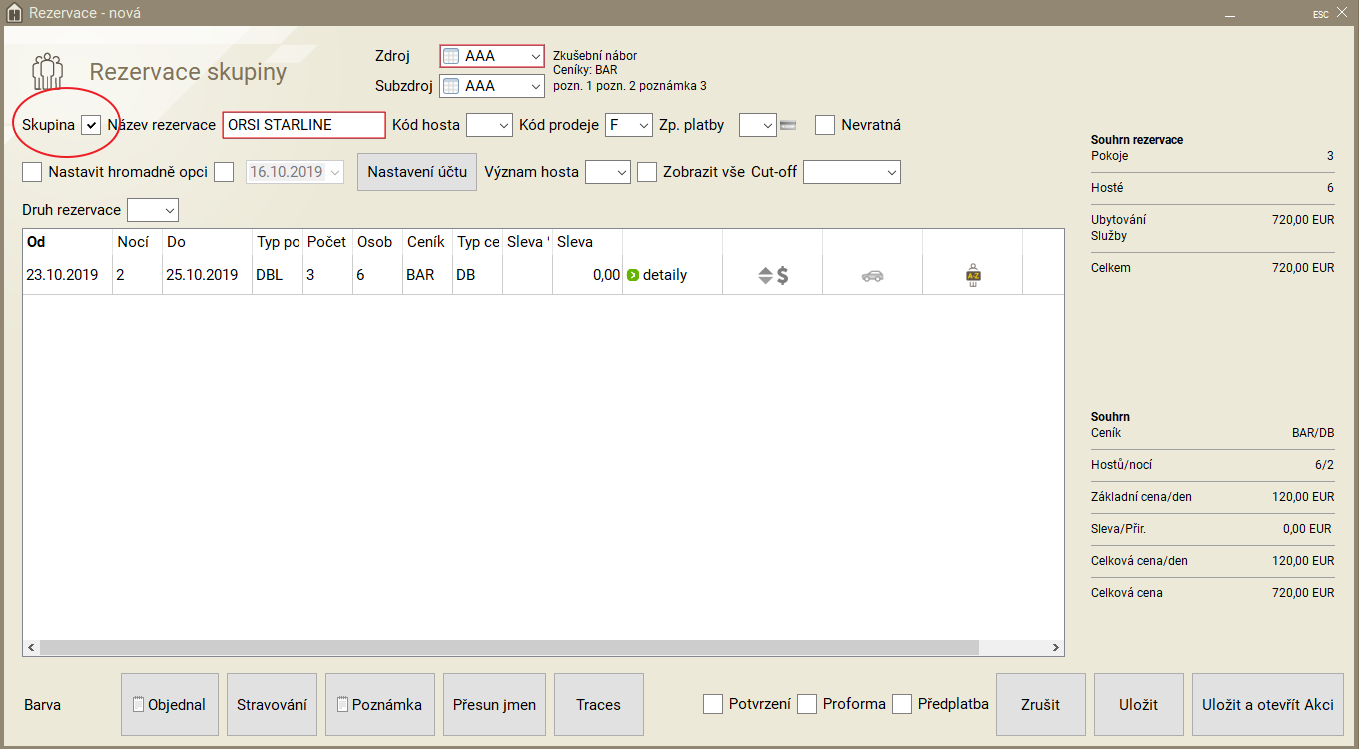Click the Uložit button
This screenshot has height=749, width=1359.
click(1138, 704)
